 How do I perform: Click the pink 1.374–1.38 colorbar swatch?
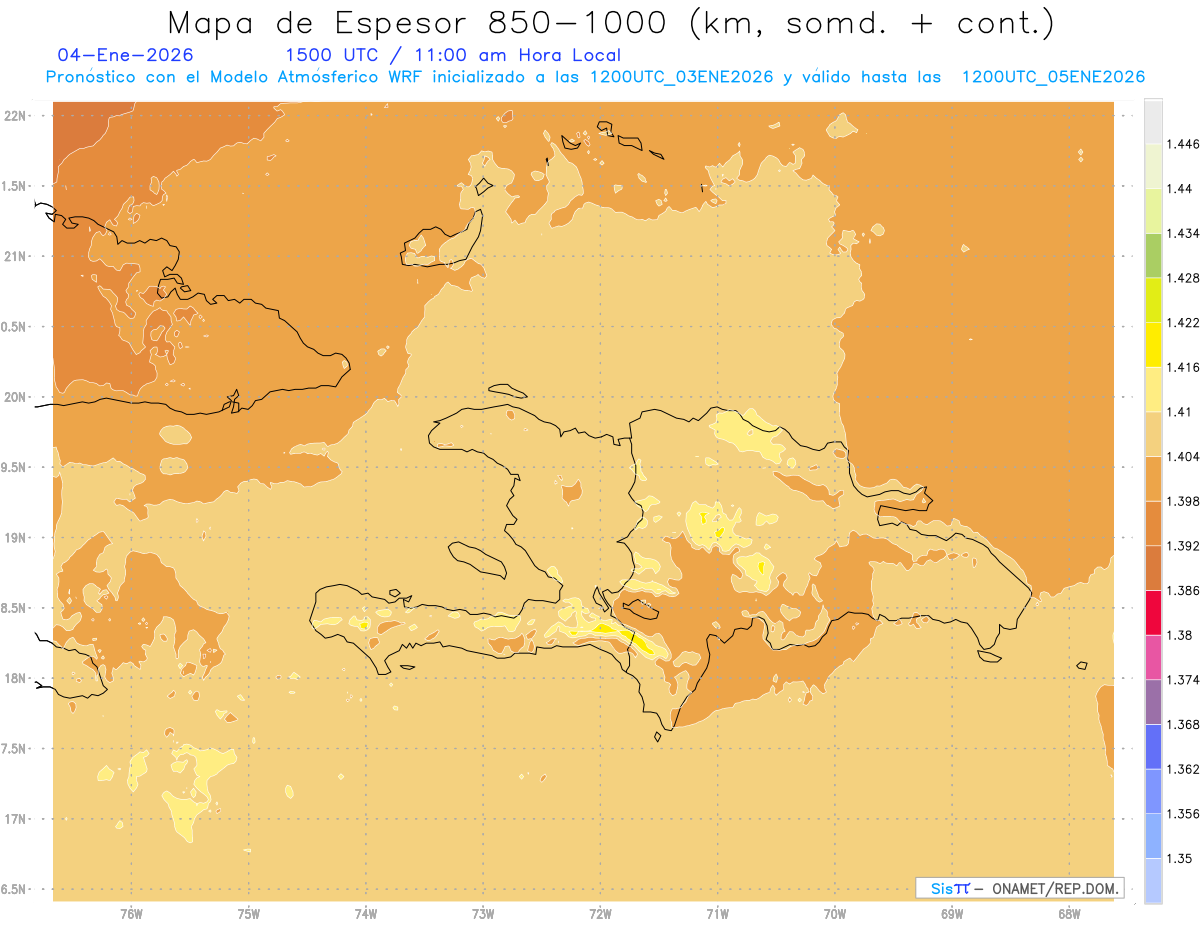pyautogui.click(x=1153, y=657)
